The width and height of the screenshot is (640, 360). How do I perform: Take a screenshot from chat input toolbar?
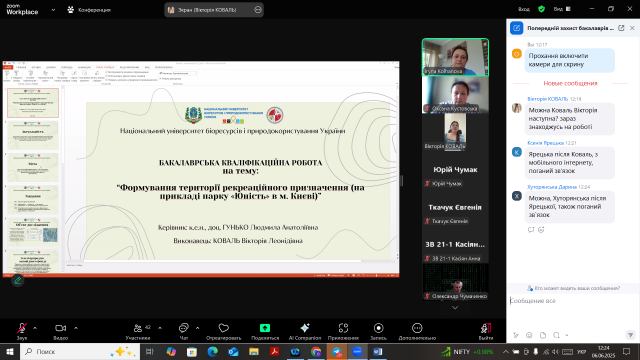tap(556, 335)
